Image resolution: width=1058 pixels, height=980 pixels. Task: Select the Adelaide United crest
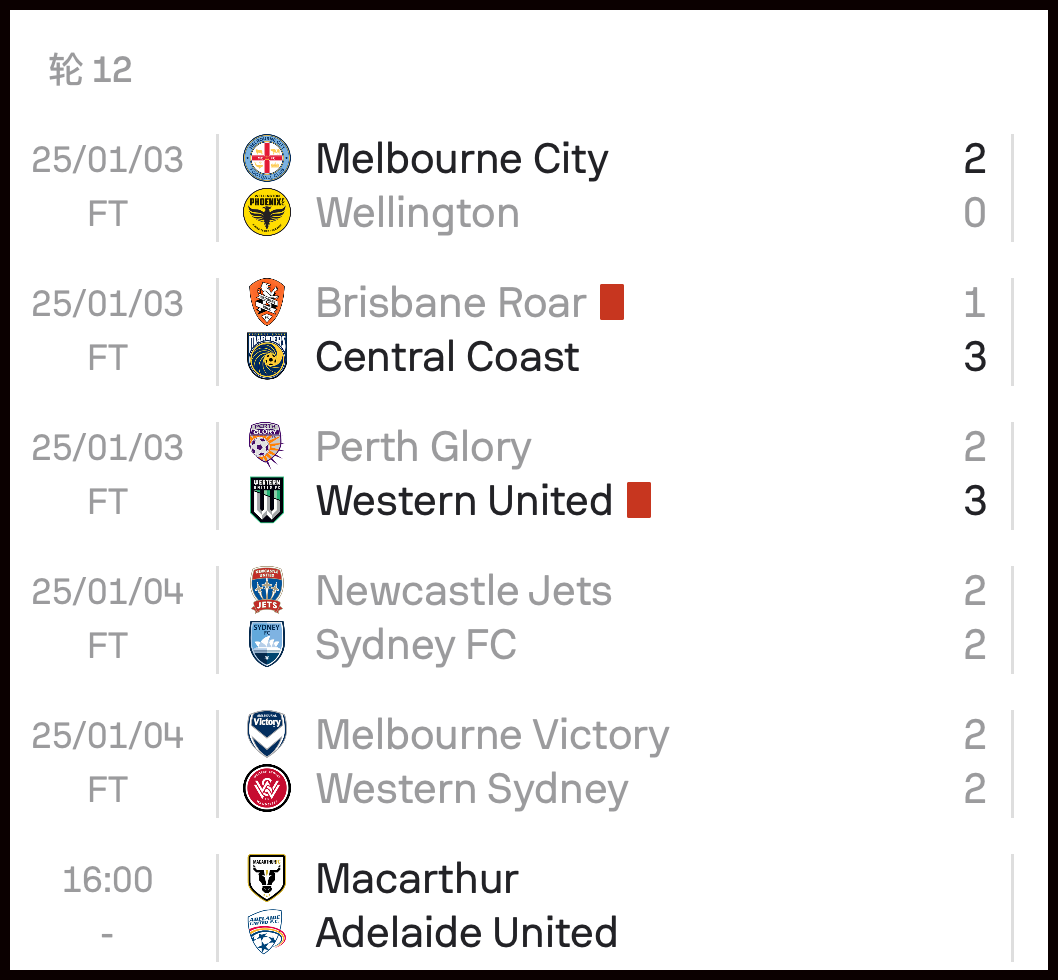click(267, 932)
